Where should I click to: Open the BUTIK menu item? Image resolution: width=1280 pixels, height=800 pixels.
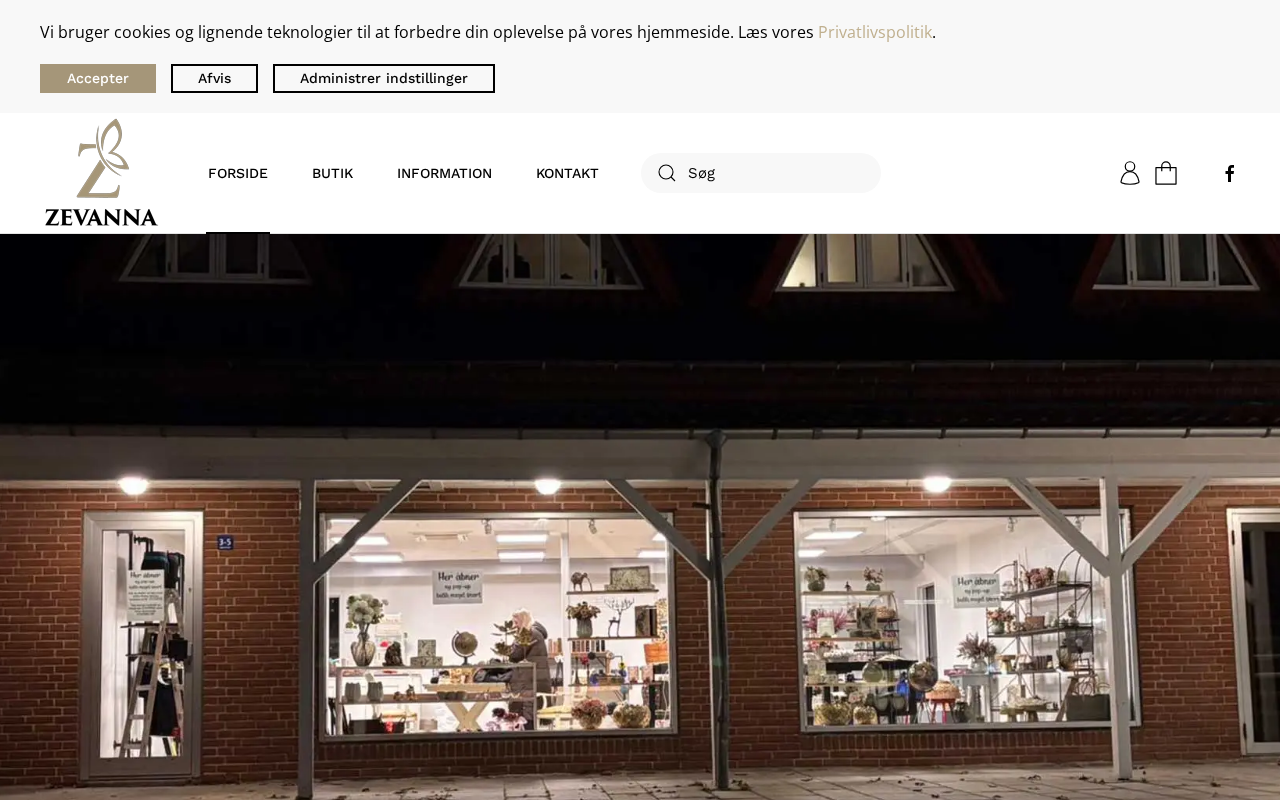[x=332, y=173]
